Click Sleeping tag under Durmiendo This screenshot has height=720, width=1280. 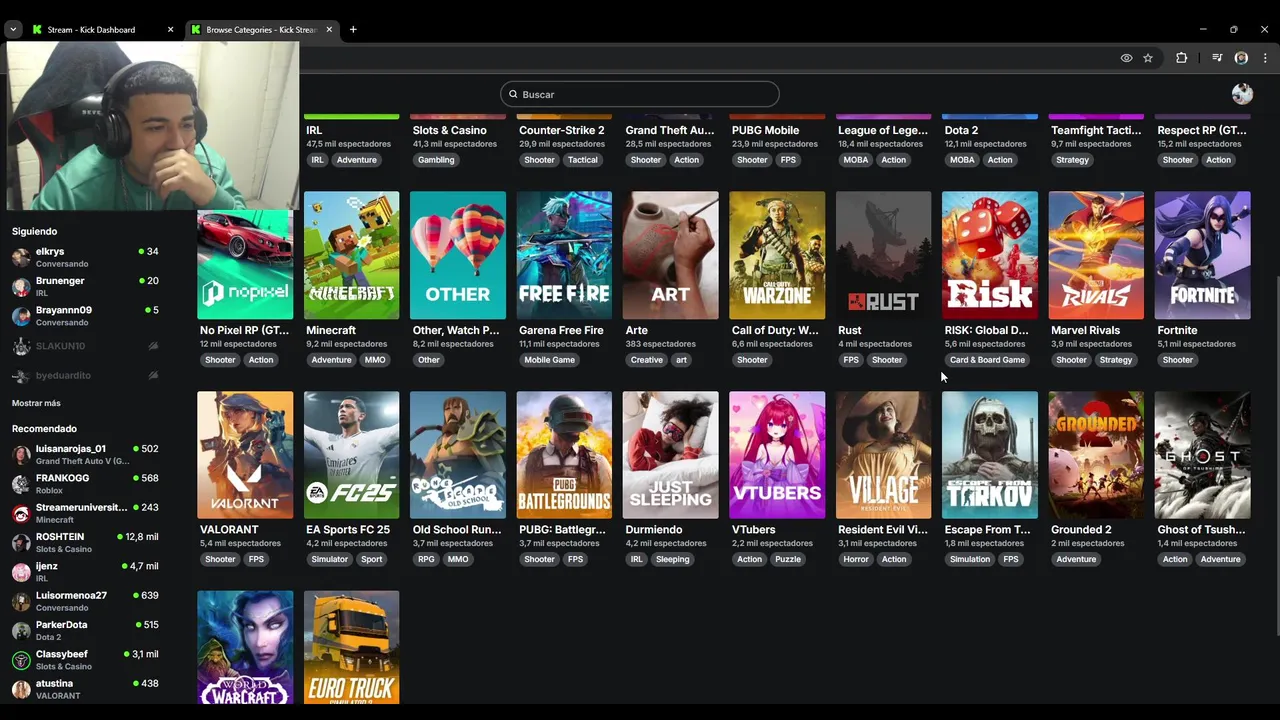coord(673,560)
